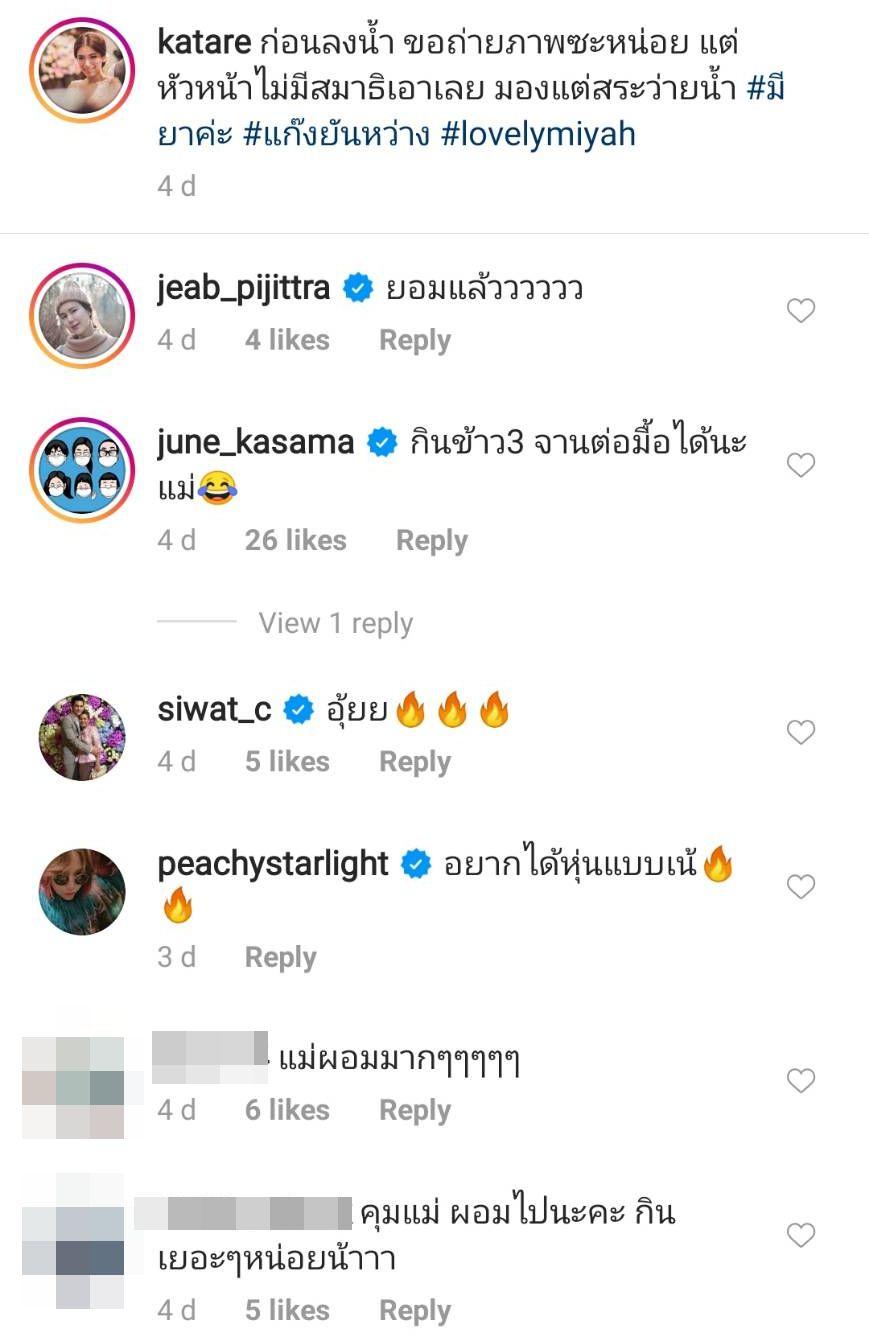The width and height of the screenshot is (869, 1339).
Task: Open siwat_c's profile photo
Action: coord(82,737)
